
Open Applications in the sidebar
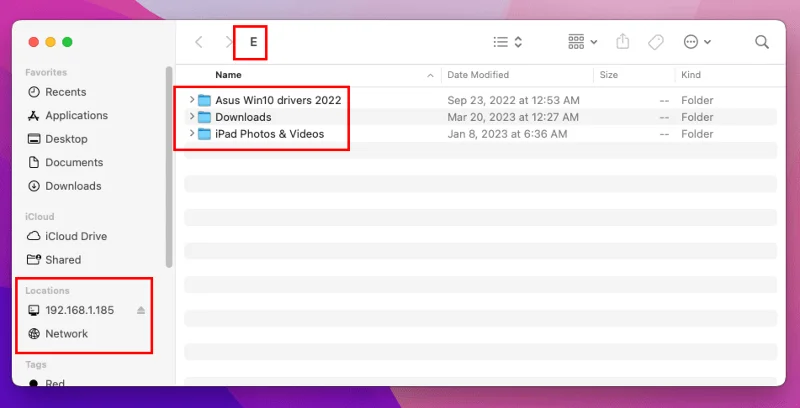coord(76,116)
